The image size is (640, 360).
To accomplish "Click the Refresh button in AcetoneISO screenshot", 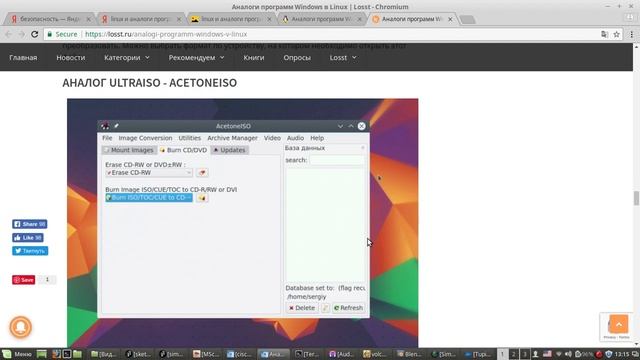I will point(348,308).
